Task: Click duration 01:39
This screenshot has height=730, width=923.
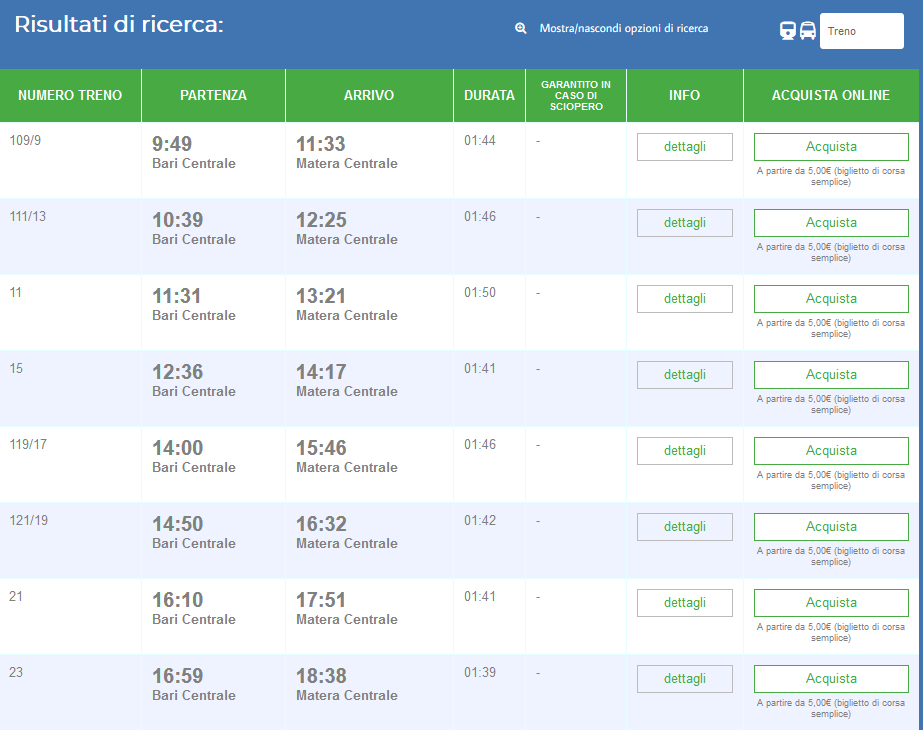Action: coord(480,672)
